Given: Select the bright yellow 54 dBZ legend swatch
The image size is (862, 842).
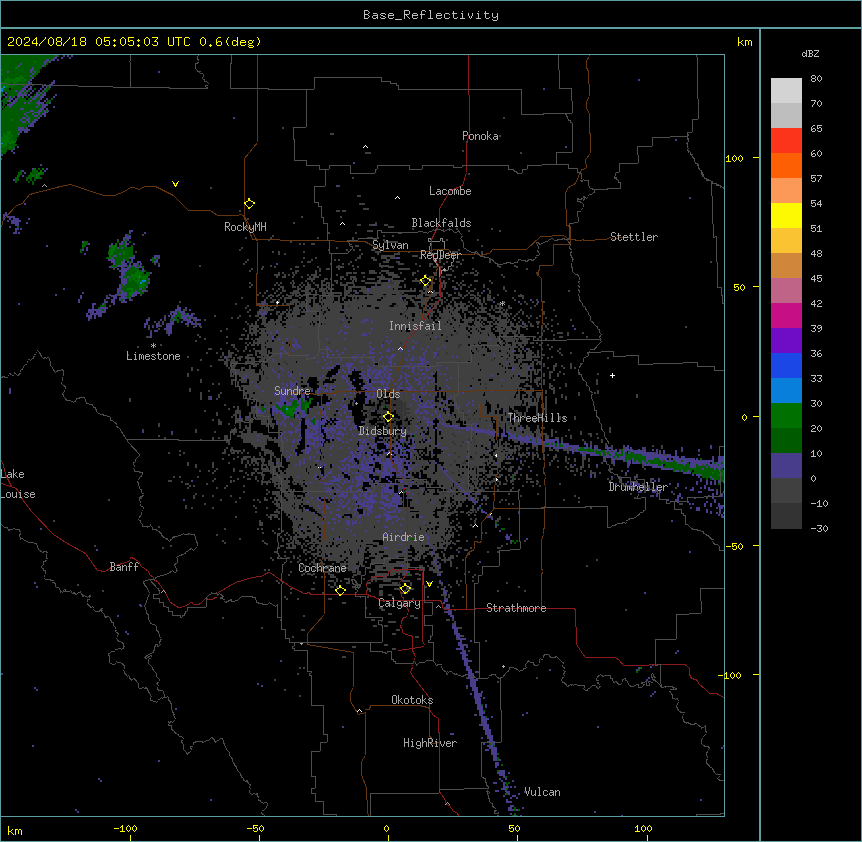Looking at the screenshot, I should click(x=786, y=215).
